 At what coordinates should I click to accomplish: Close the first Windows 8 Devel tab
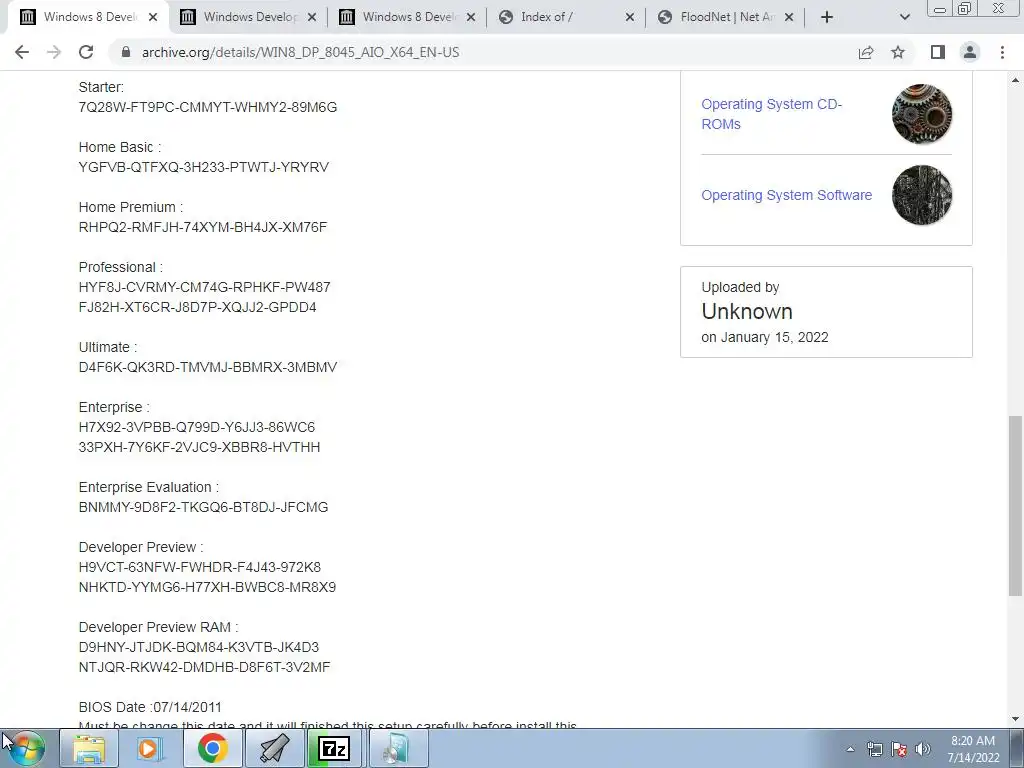tap(153, 18)
